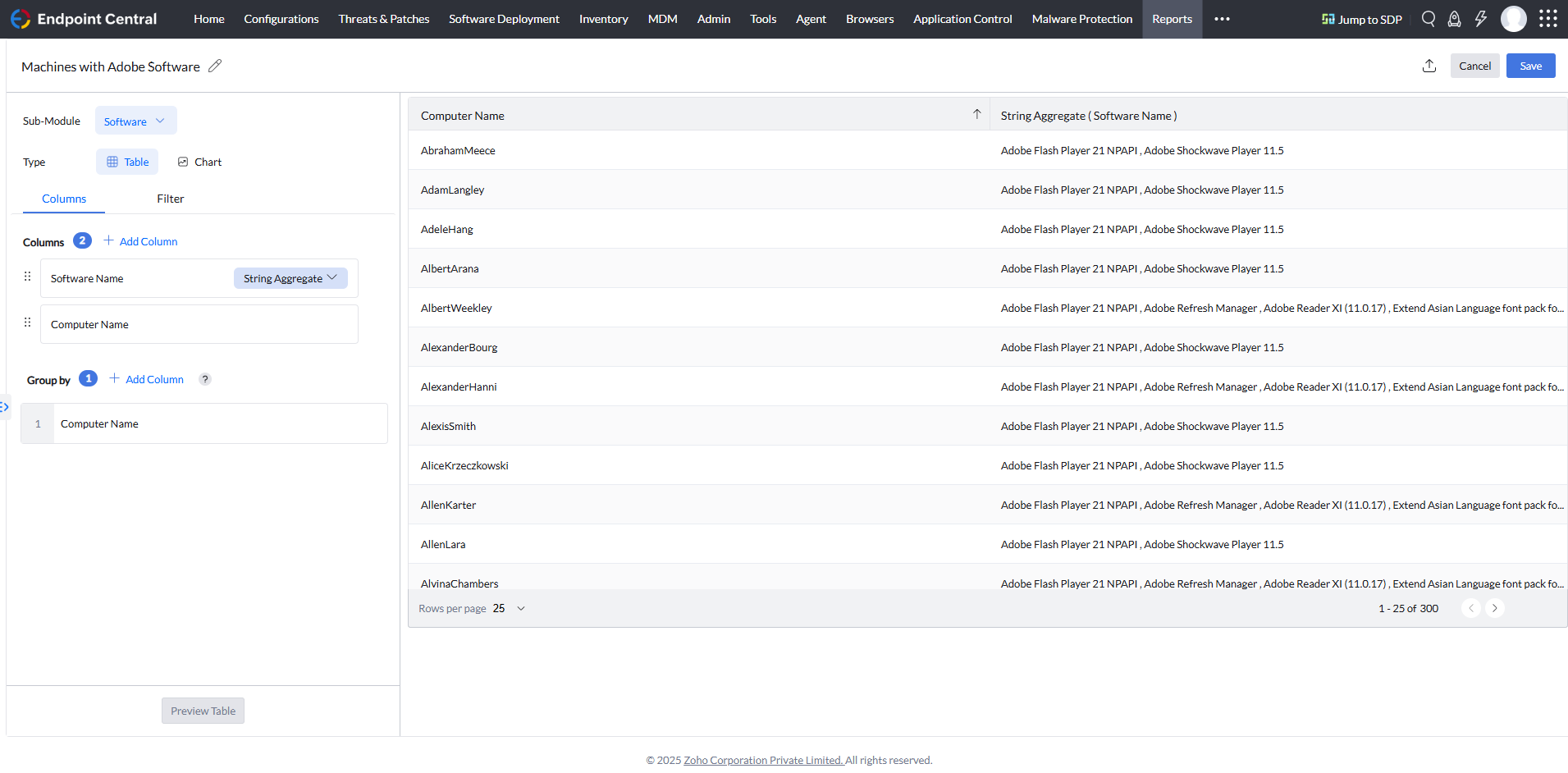The image size is (1568, 773).
Task: Click the quick actions lightning icon
Action: [1482, 18]
